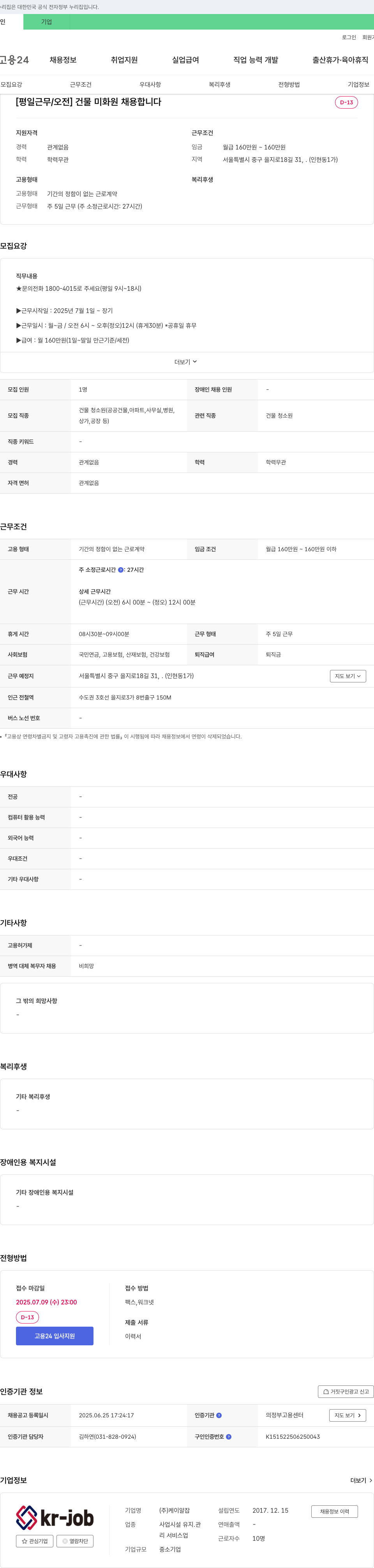Click the 의정부고용센터 text

coord(284,1415)
